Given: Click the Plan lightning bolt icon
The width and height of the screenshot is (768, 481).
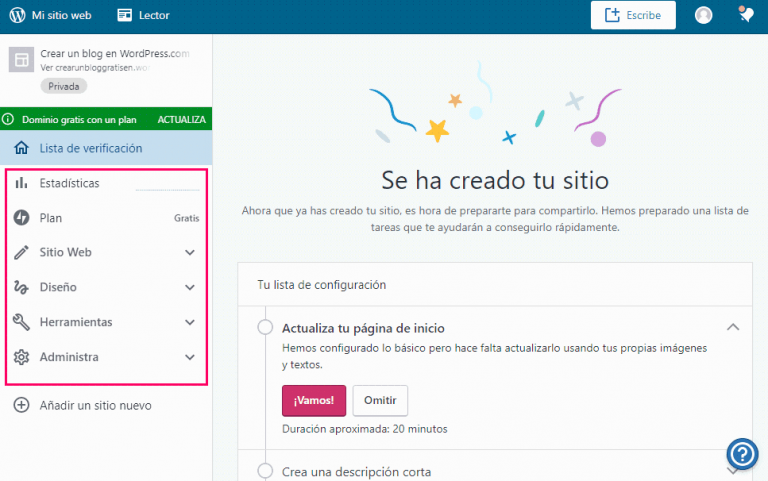Looking at the screenshot, I should tap(21, 217).
